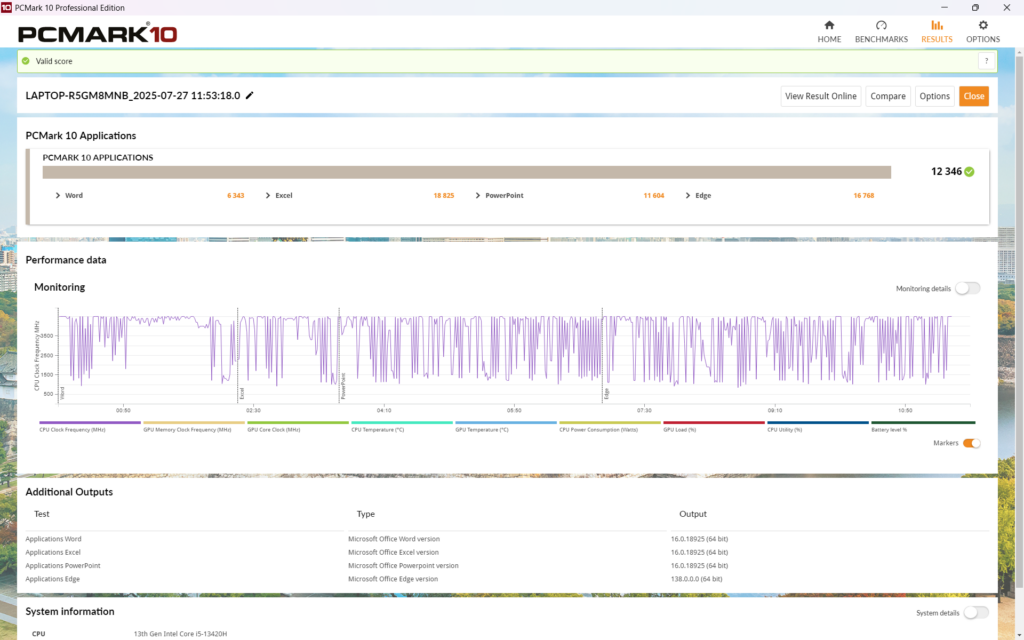The image size is (1024, 640).
Task: Click the Compare button
Action: [887, 96]
